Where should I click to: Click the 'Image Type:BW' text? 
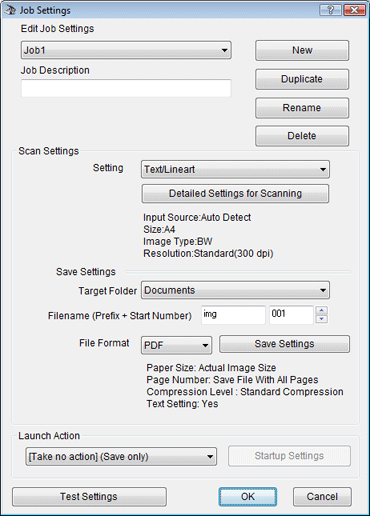[178, 242]
